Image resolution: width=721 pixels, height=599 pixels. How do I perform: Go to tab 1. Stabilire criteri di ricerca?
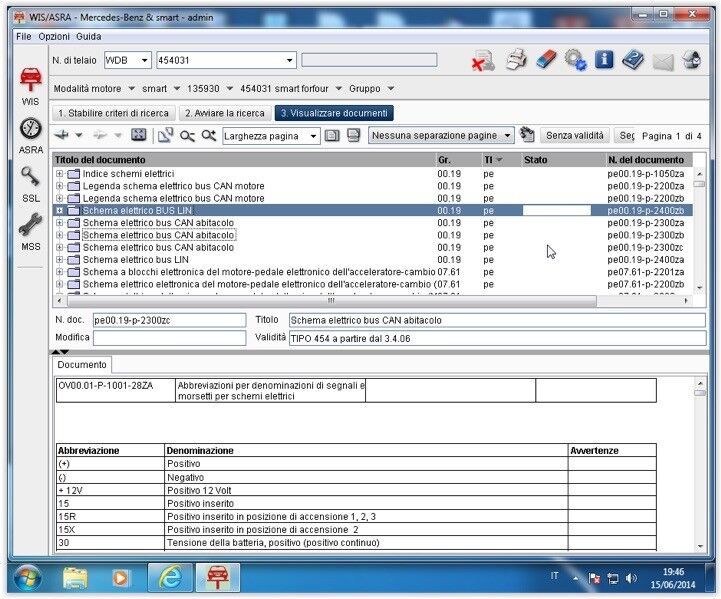click(x=114, y=113)
